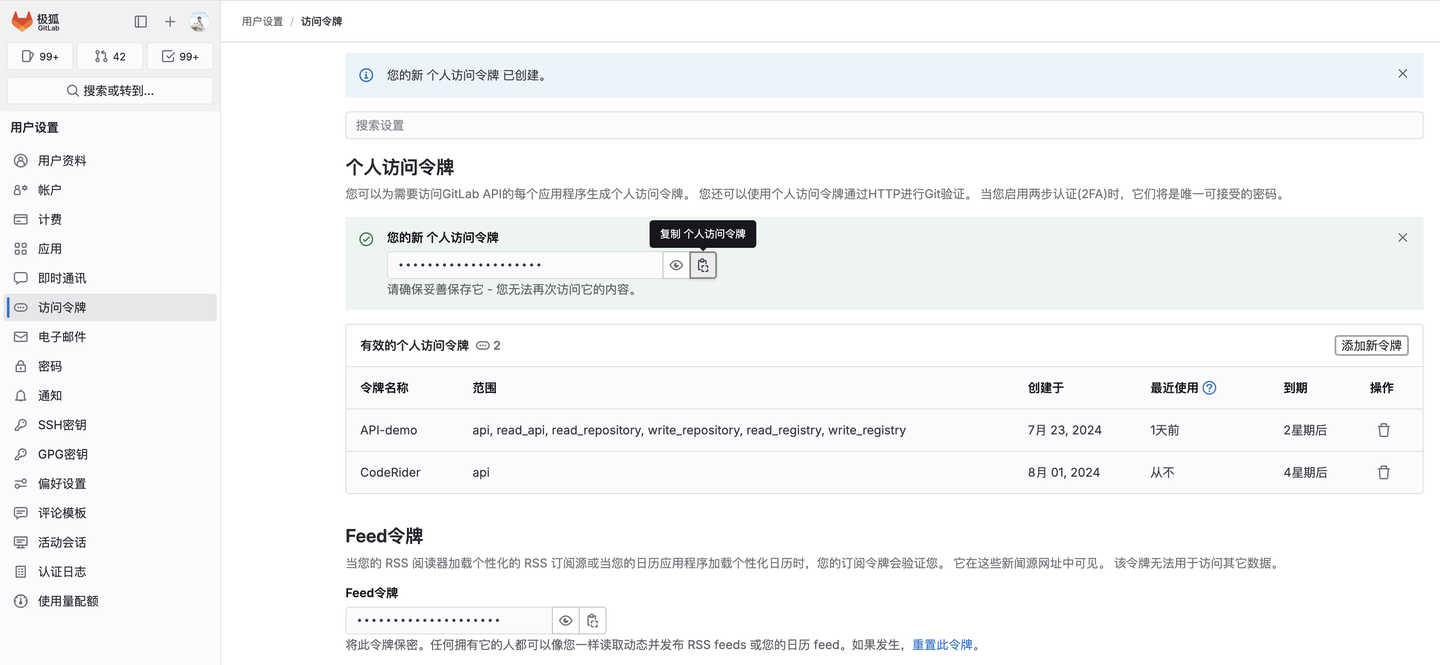Toggle the eye icon beside active token count
Image resolution: width=1440 pixels, height=665 pixels.
point(481,344)
